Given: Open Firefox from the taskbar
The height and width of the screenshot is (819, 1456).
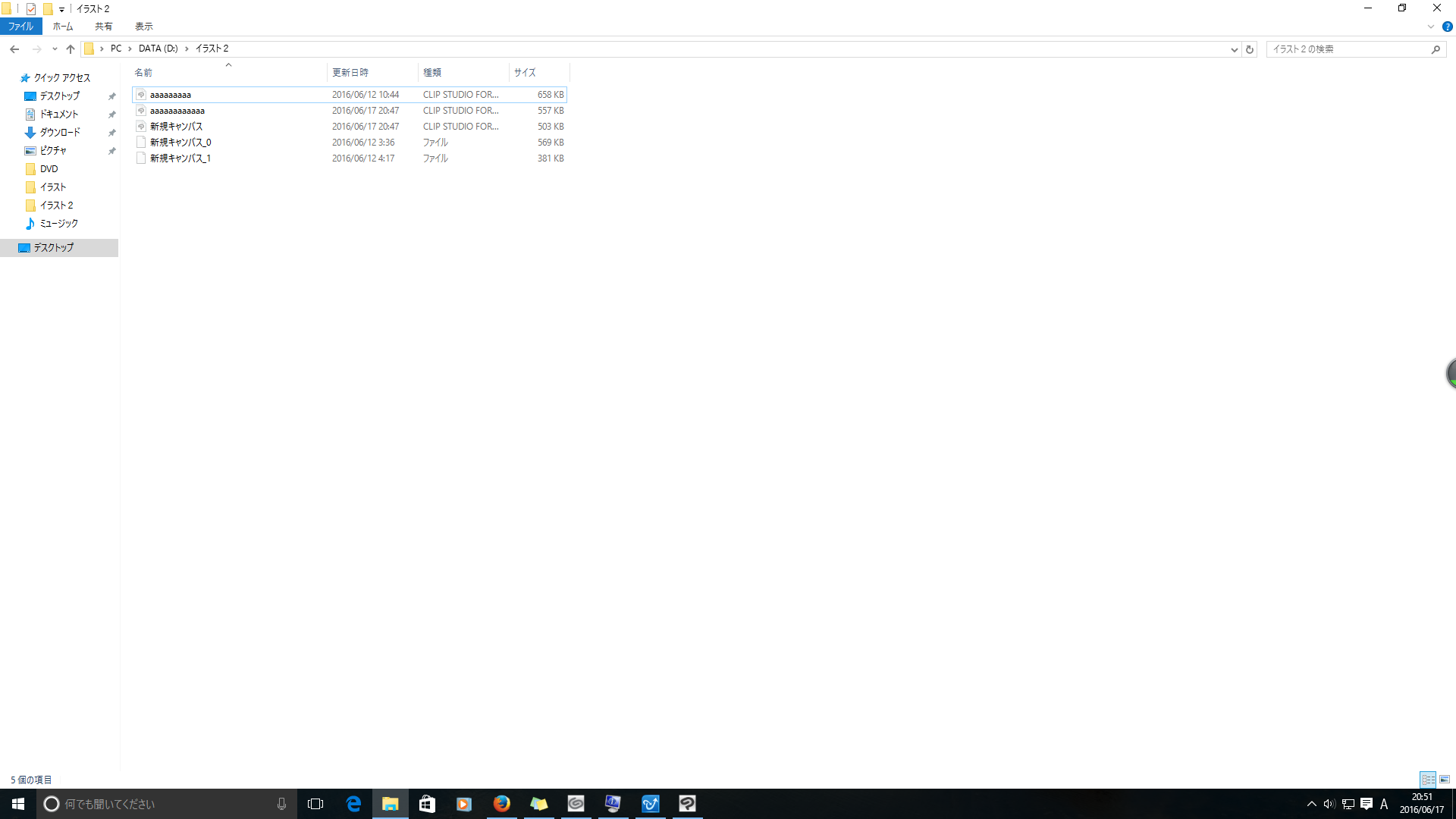Looking at the screenshot, I should coord(501,804).
